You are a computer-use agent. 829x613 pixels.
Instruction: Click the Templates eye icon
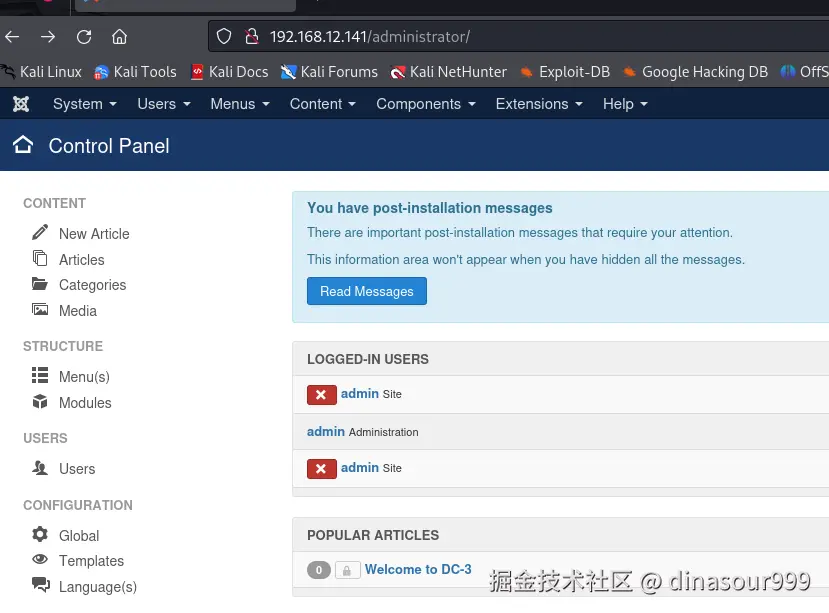point(40,559)
